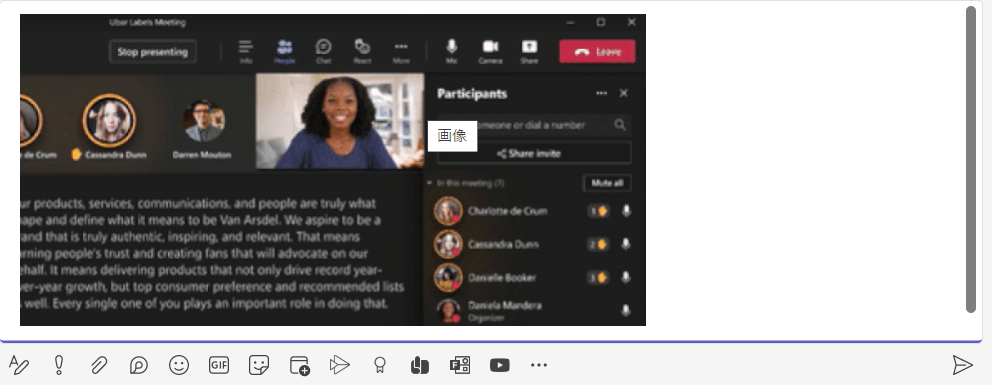Maximize the meeting window in the image
This screenshot has height=385, width=992.
[x=600, y=22]
